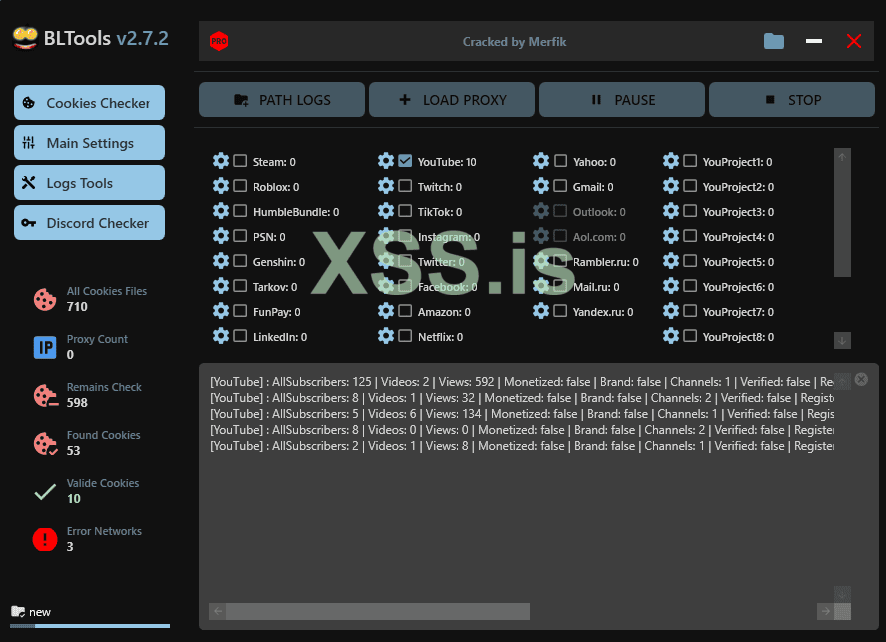Open the Gmail service gear icon

[541, 186]
